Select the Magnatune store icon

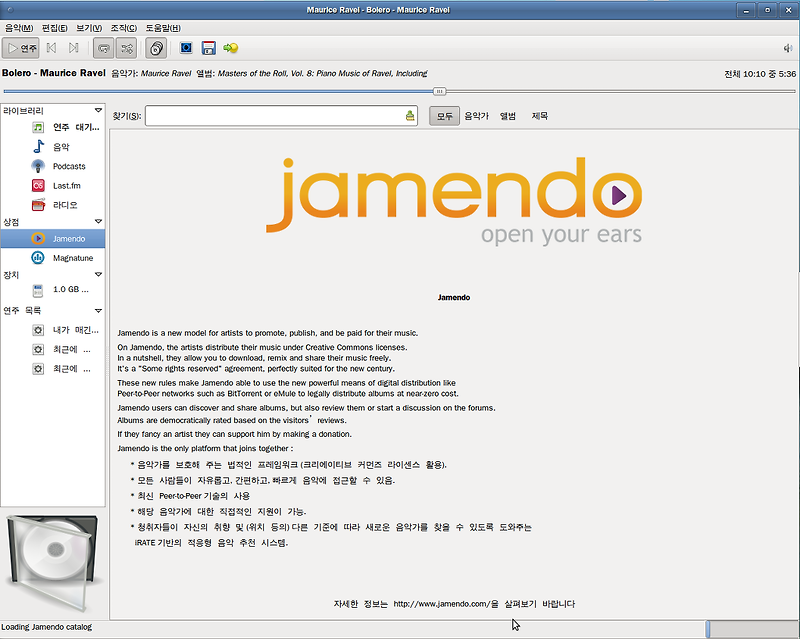(38, 258)
